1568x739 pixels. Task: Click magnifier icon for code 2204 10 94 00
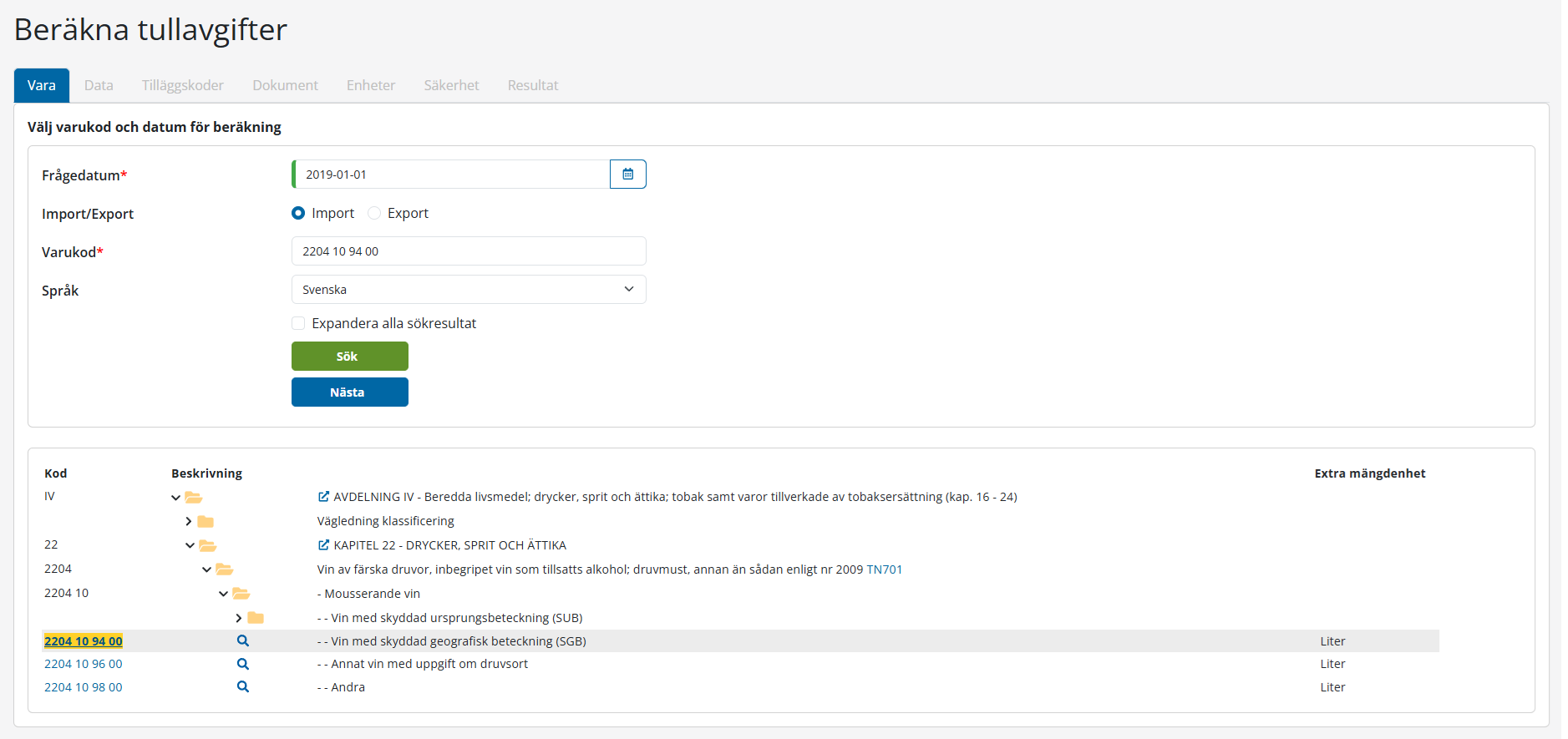(243, 641)
